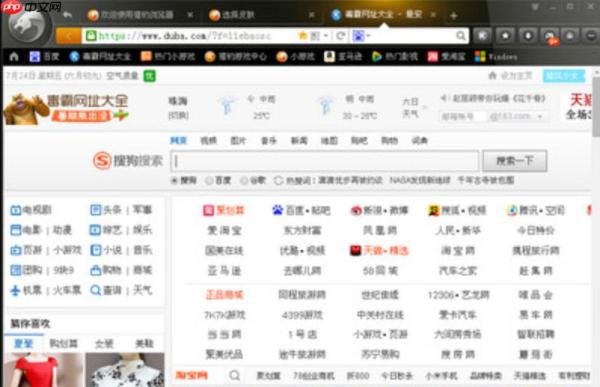600x387 pixels.
Task: Click the white floral blouse thumbnail
Action: click(125, 370)
